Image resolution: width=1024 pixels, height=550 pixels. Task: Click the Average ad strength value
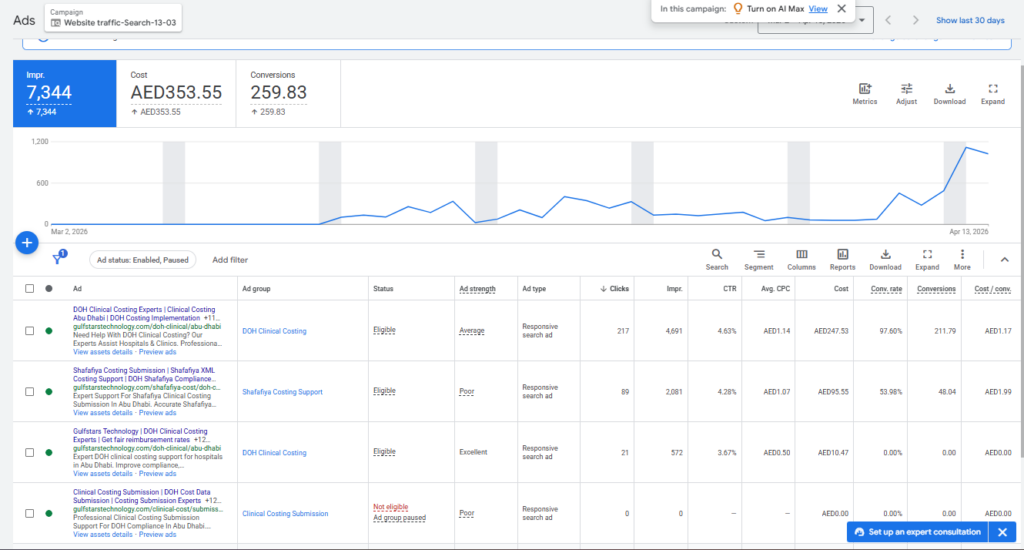472,331
